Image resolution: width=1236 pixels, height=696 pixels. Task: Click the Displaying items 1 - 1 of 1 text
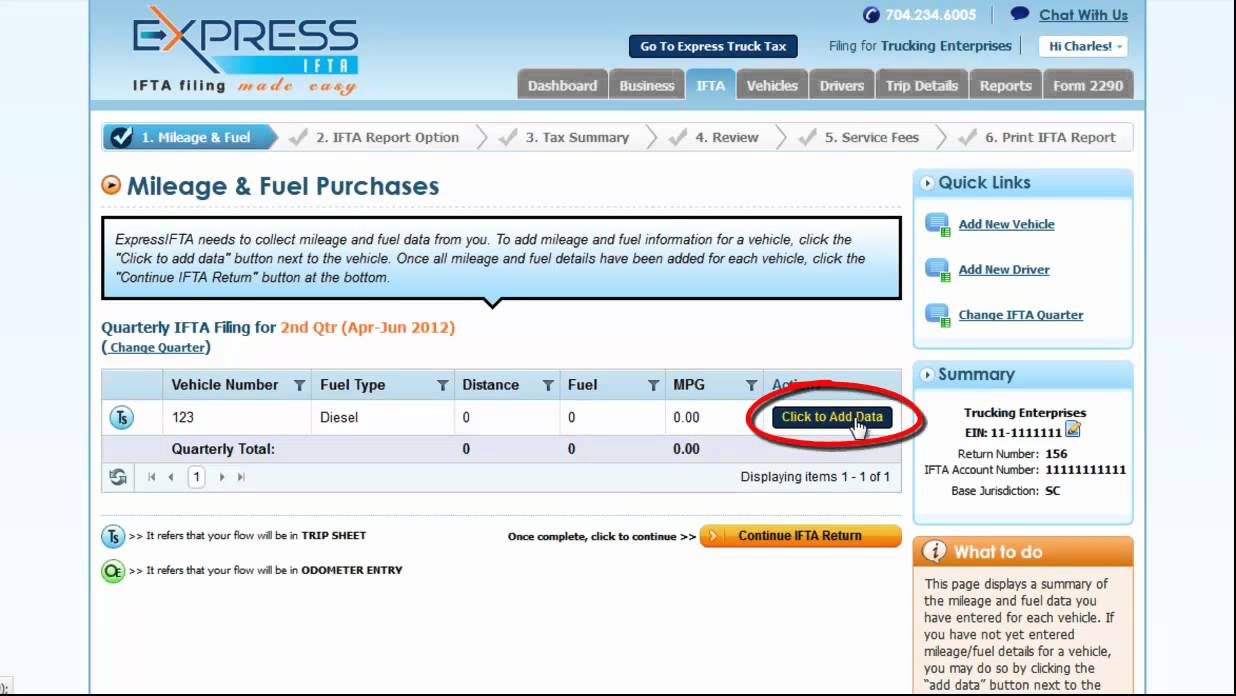click(x=815, y=477)
